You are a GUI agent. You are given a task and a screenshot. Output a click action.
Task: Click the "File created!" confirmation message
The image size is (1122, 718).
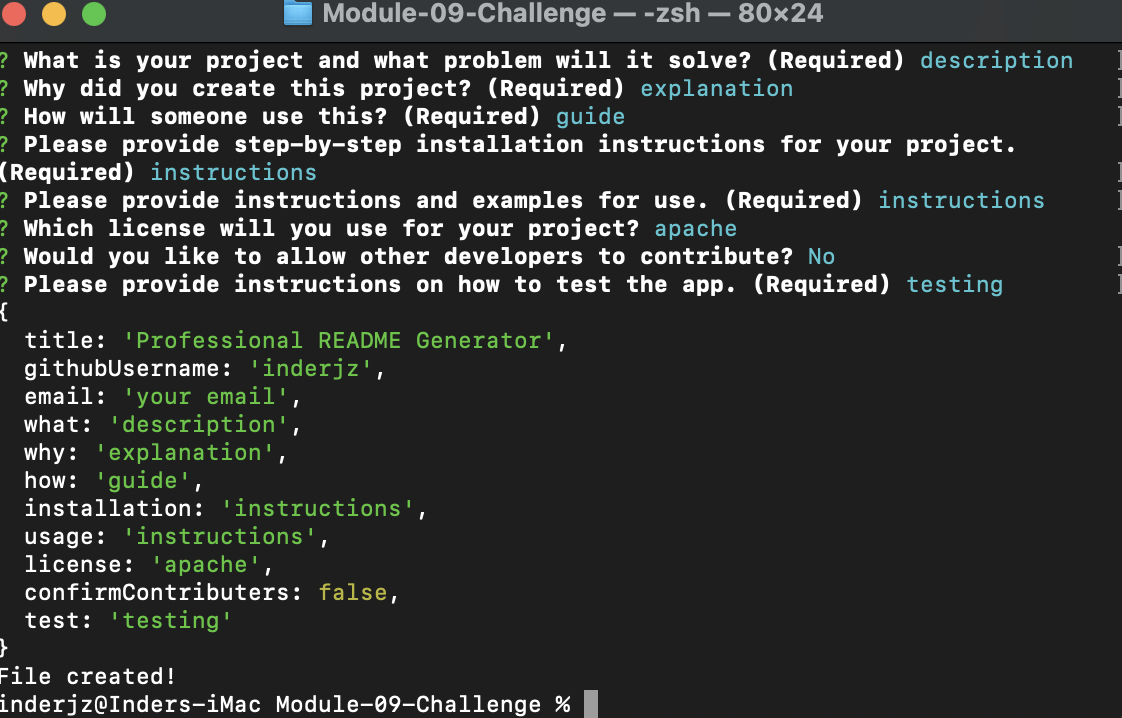86,676
